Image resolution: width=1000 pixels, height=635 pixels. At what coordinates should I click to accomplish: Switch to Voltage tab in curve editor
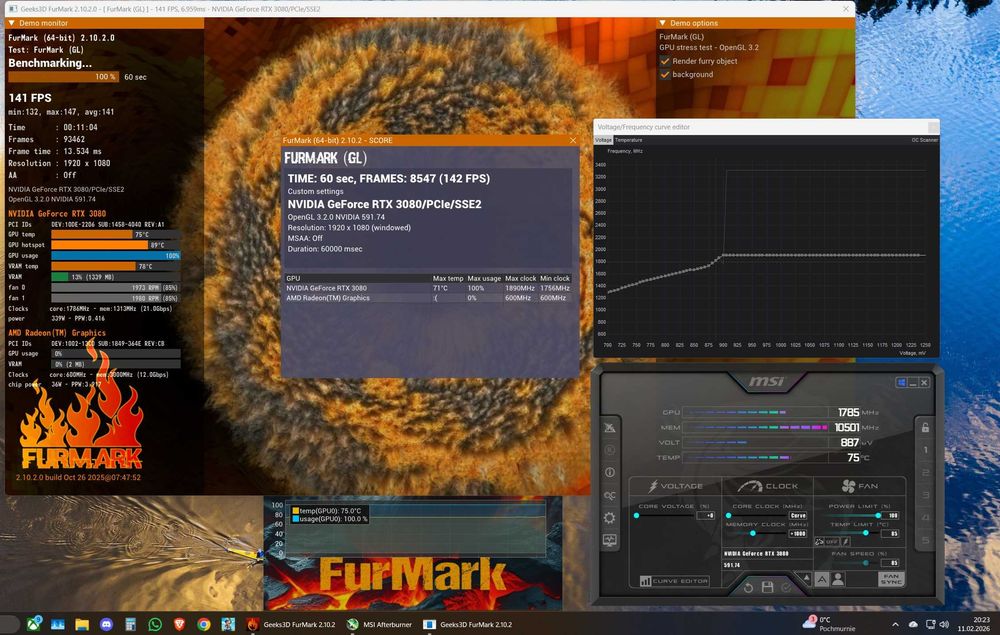tap(603, 140)
